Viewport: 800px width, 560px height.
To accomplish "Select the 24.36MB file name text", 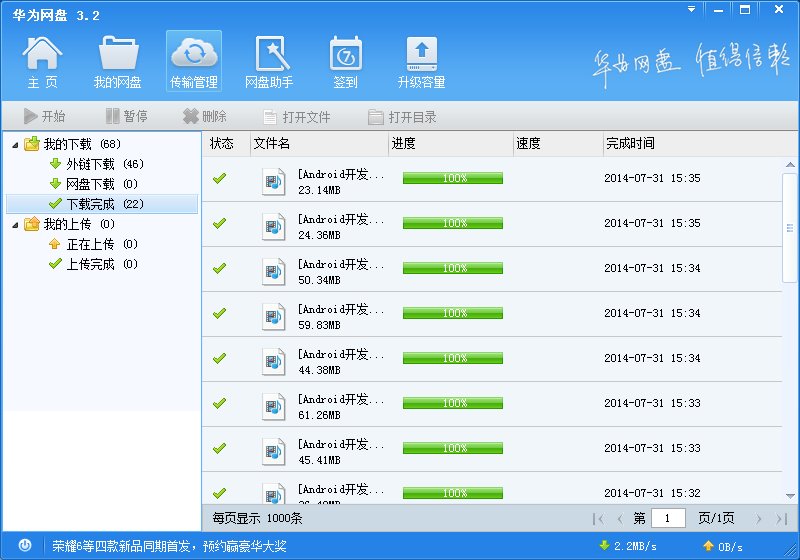I will pos(341,219).
